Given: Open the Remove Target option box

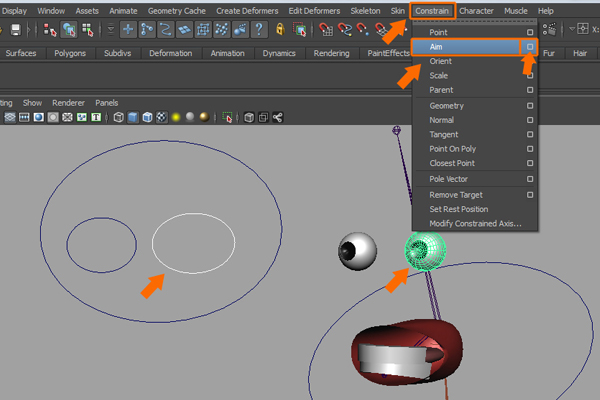Looking at the screenshot, I should click(530, 195).
